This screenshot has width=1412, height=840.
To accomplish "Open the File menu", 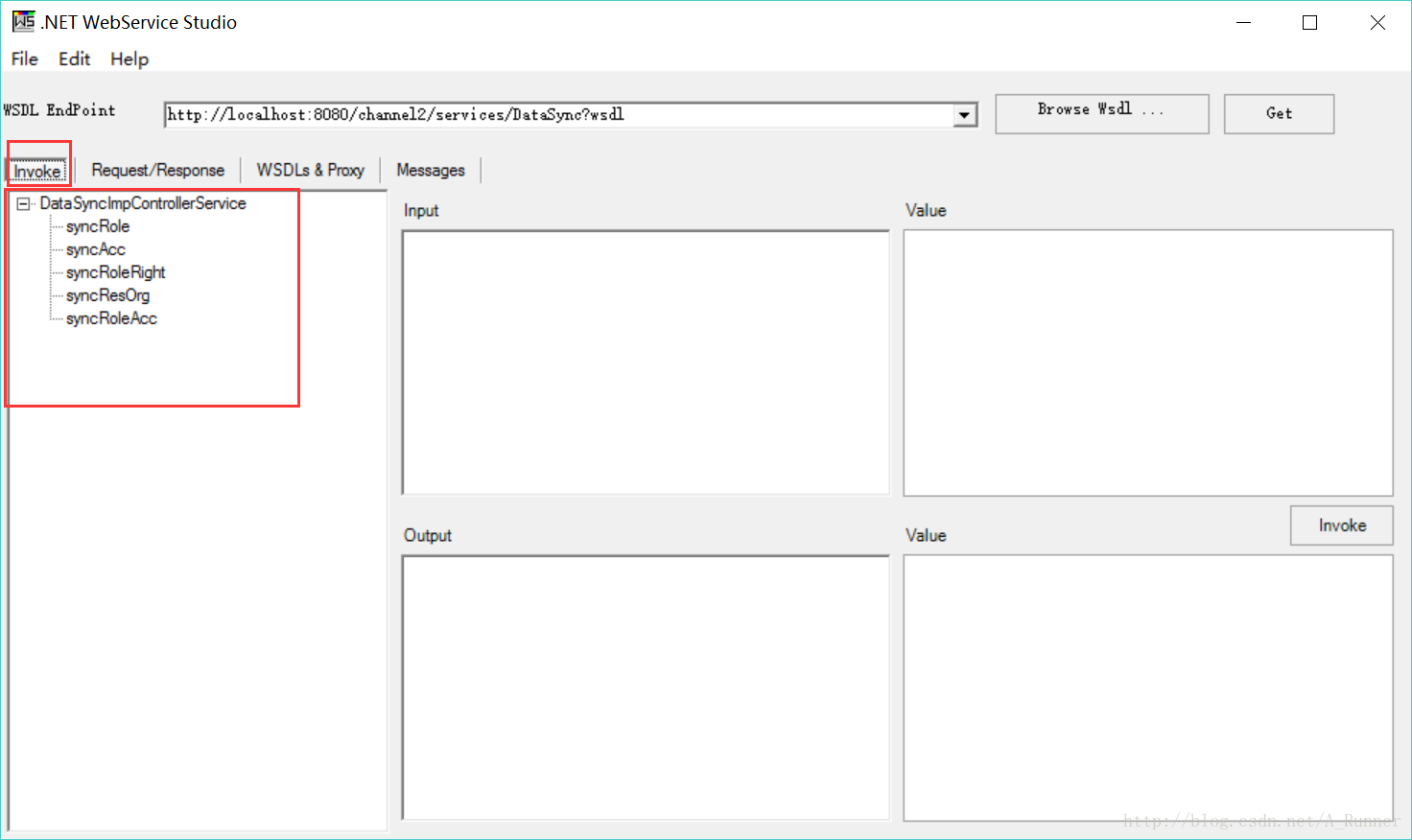I will [25, 58].
